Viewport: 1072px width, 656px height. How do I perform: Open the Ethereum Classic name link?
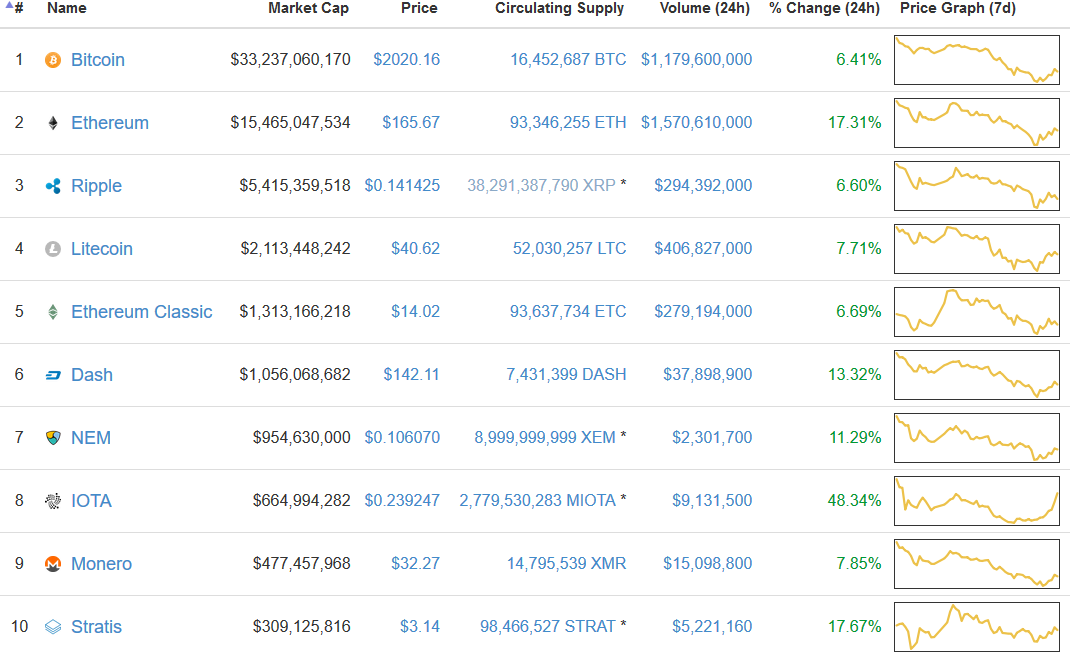[x=142, y=312]
